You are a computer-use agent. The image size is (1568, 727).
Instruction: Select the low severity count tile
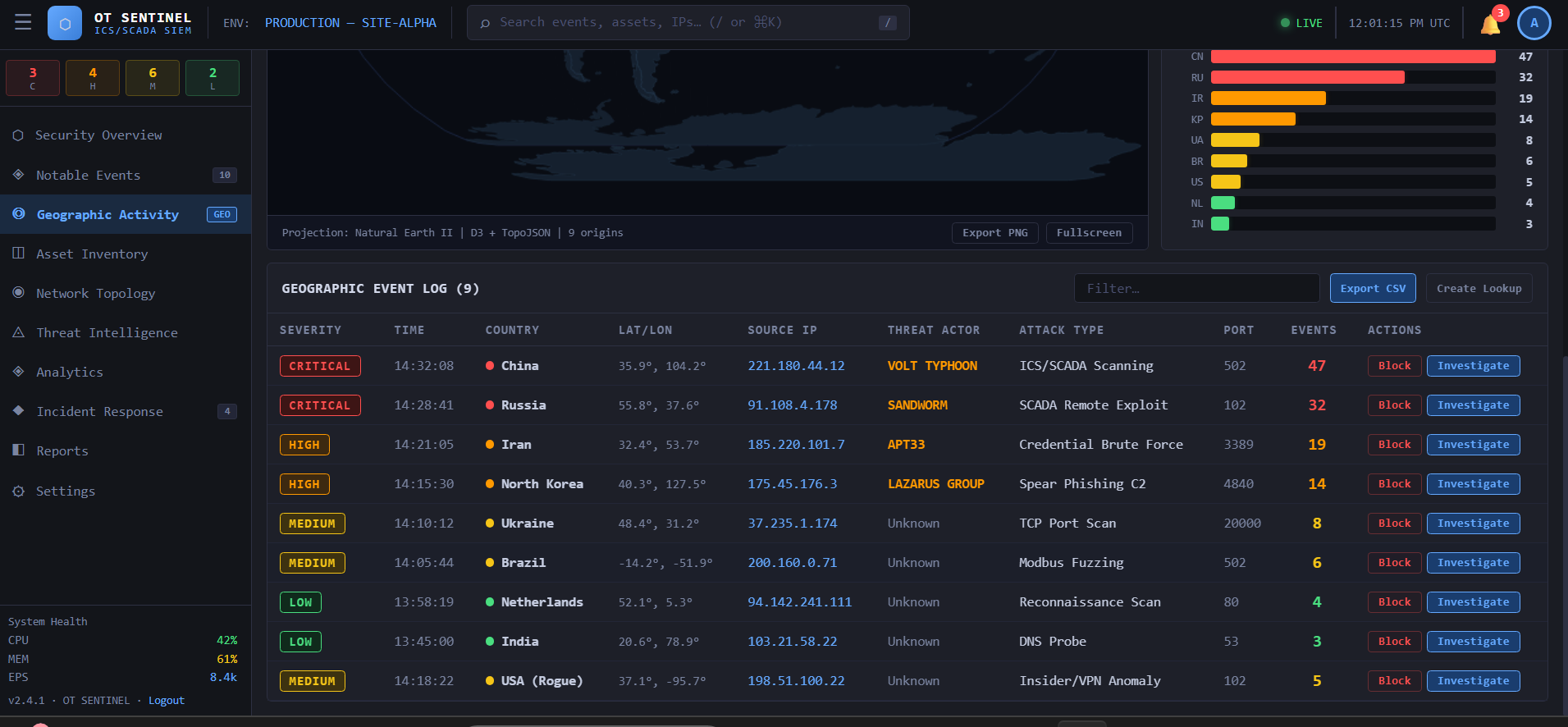click(213, 78)
